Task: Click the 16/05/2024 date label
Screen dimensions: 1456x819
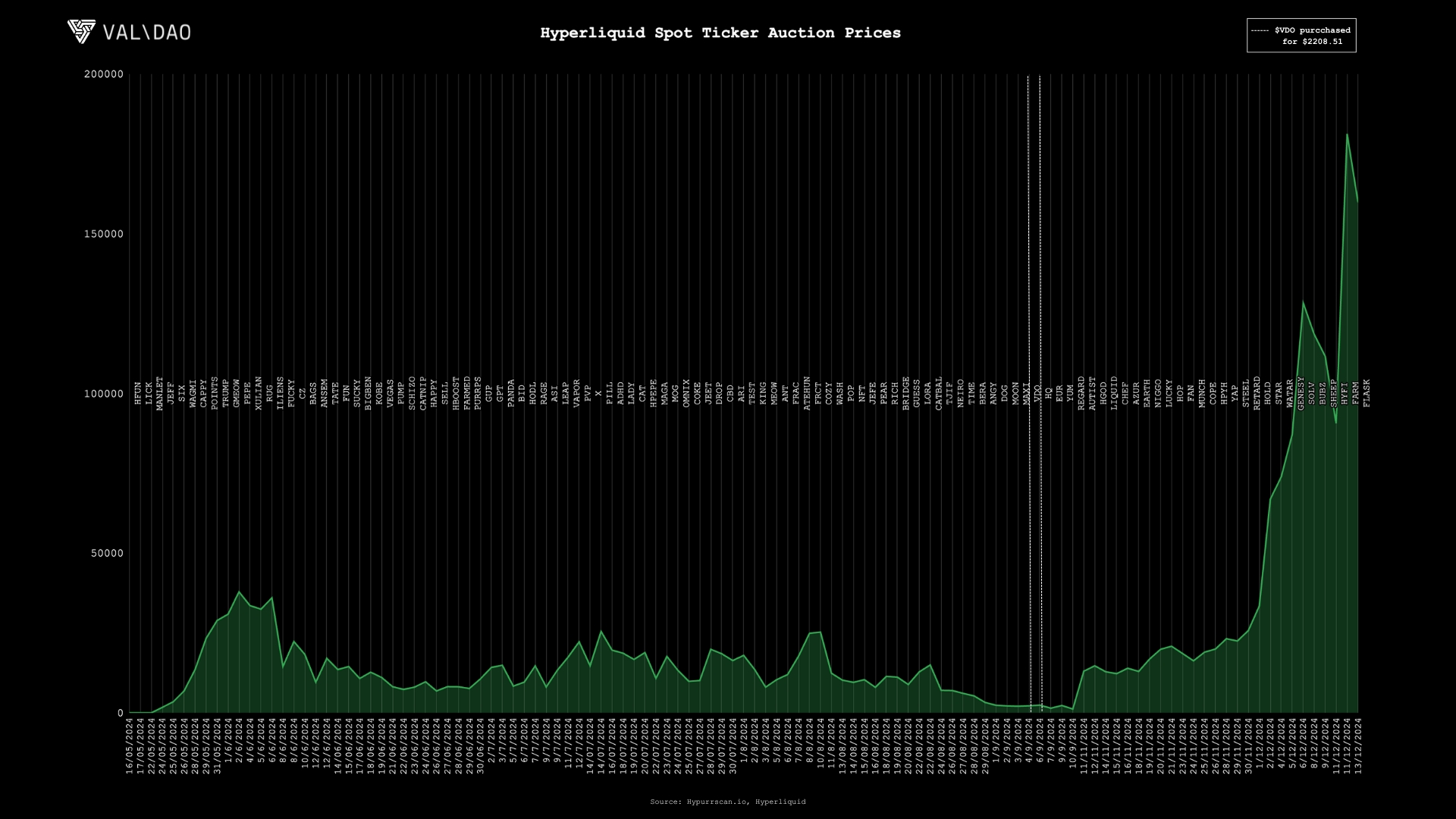Action: point(130,747)
